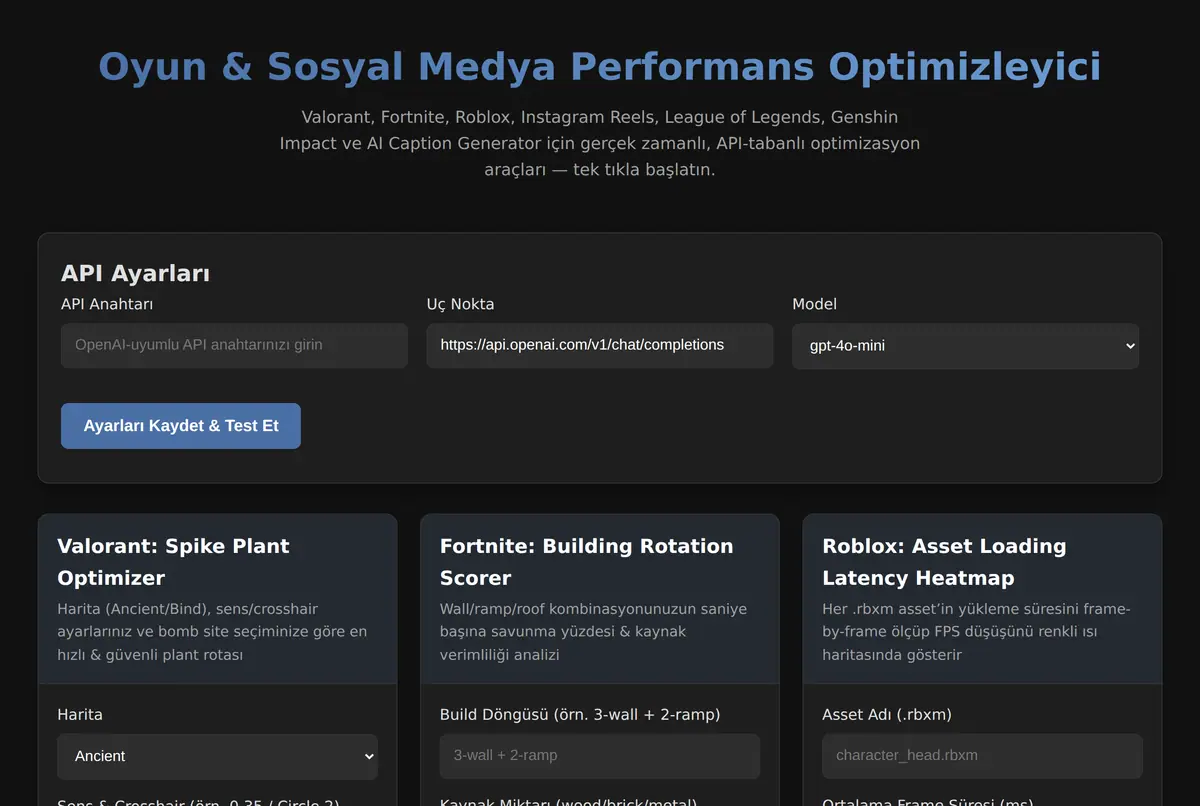
Task: Click the Build Döngüsü (örn. 3-wall + 2-ramp) label
Action: [x=580, y=715]
